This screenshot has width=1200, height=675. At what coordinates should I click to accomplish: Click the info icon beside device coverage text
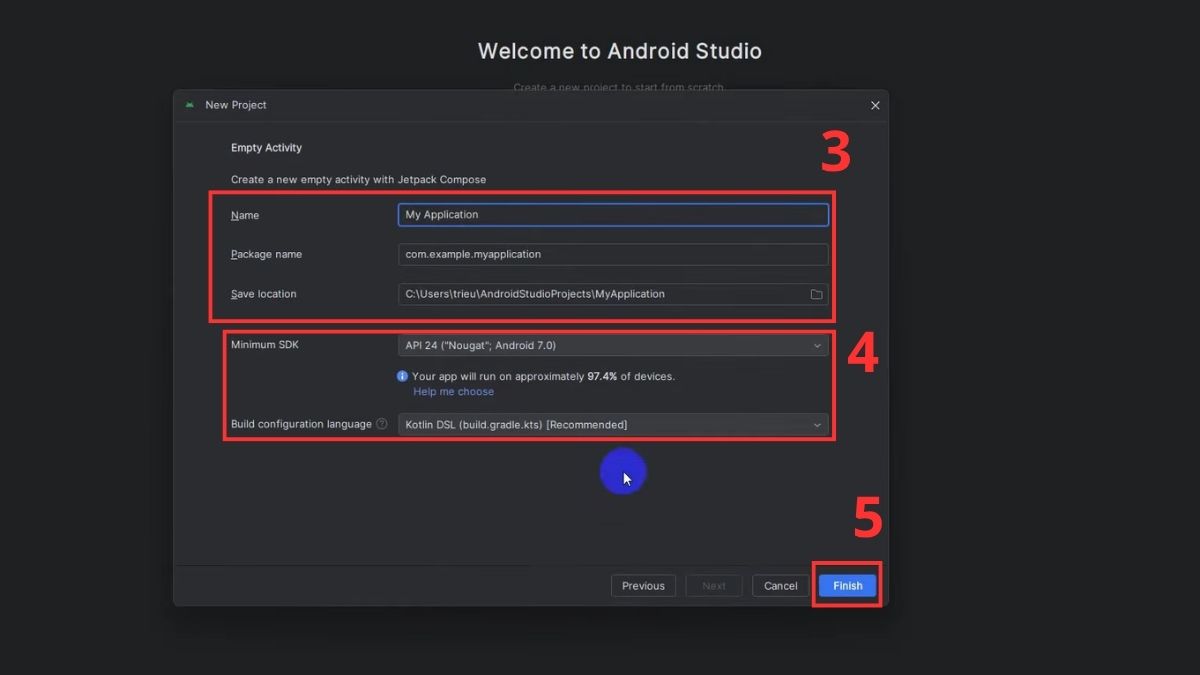click(402, 377)
